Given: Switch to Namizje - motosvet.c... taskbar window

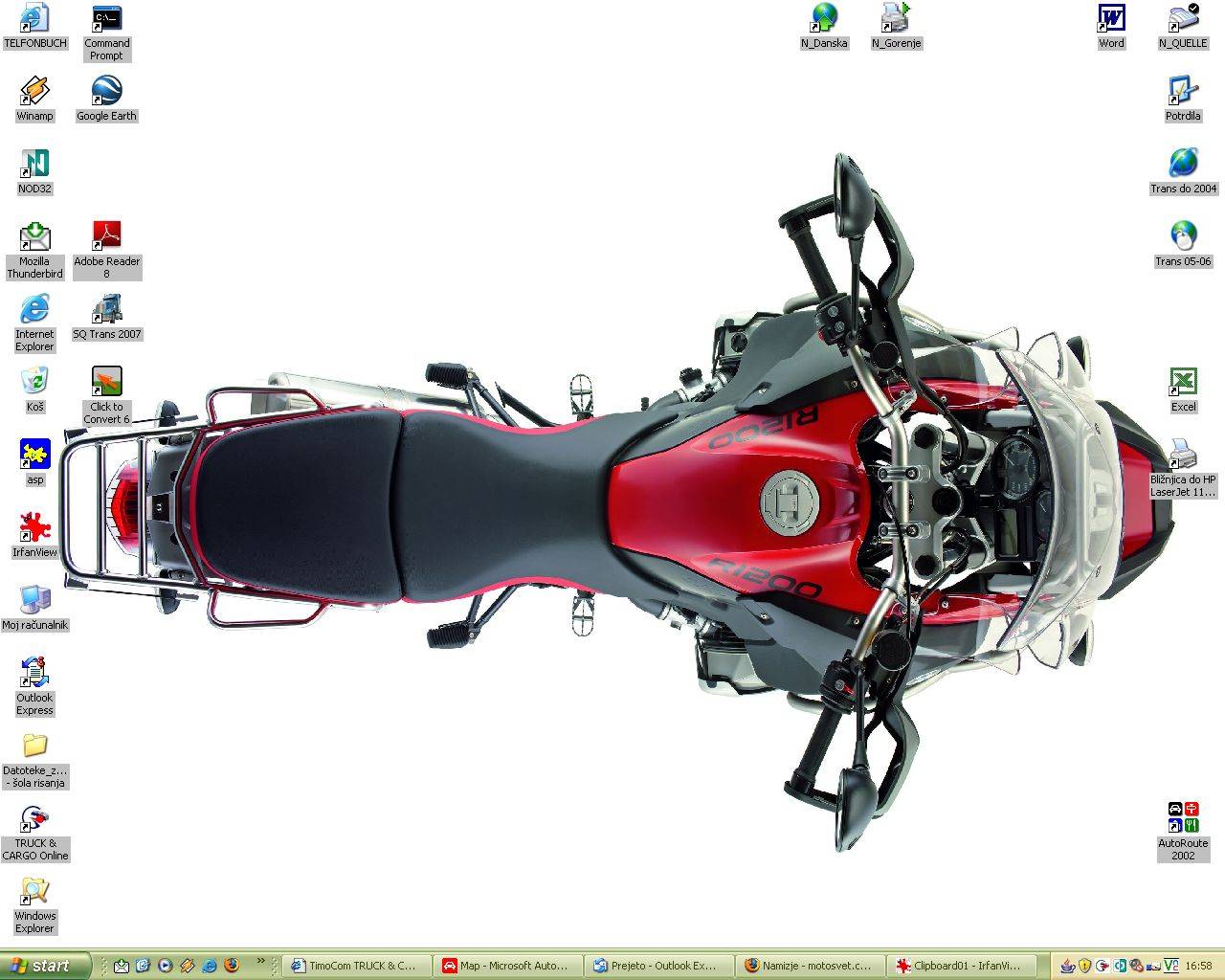Looking at the screenshot, I should tap(811, 966).
